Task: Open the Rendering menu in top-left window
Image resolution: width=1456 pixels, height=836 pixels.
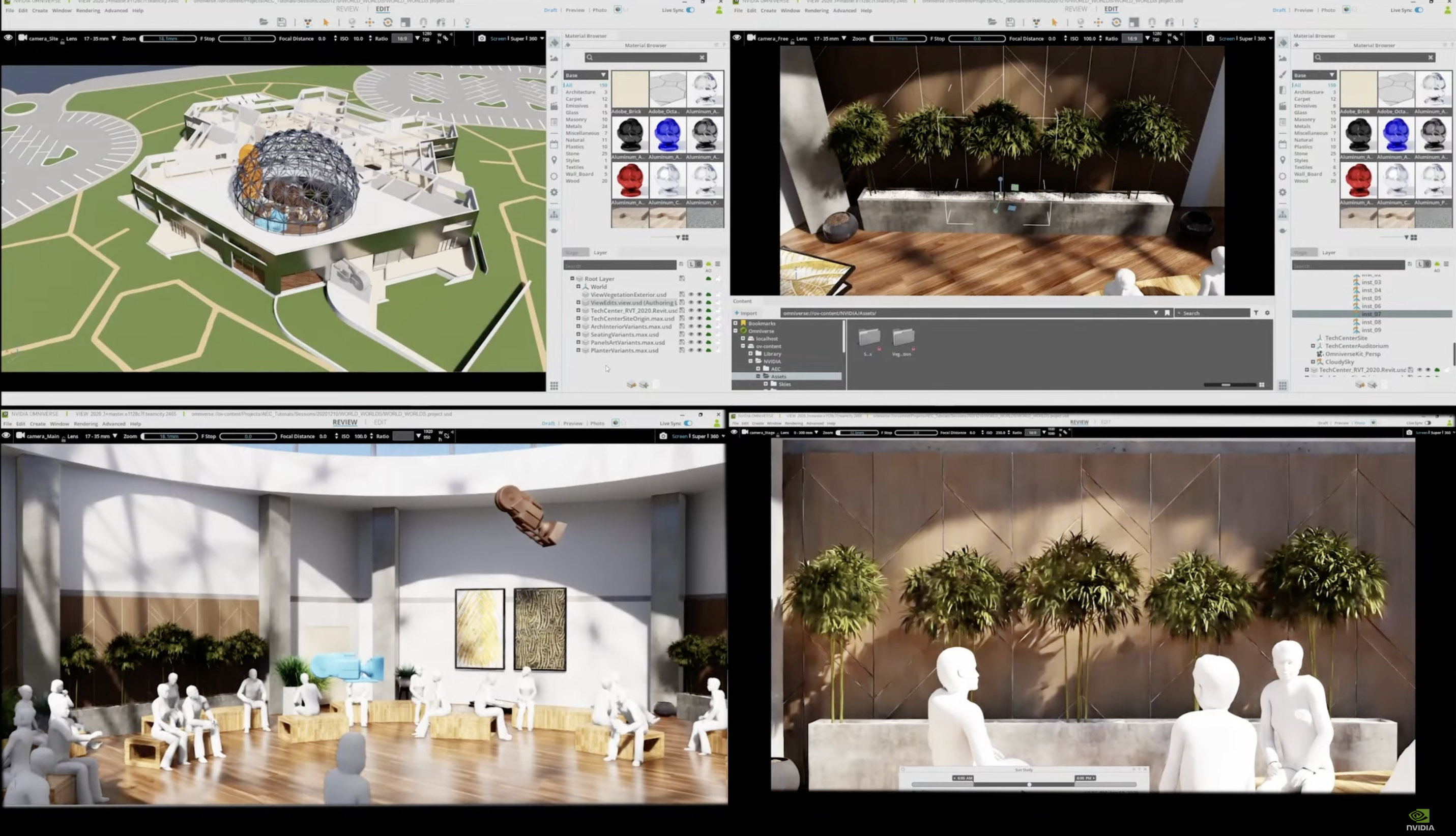Action: click(88, 10)
